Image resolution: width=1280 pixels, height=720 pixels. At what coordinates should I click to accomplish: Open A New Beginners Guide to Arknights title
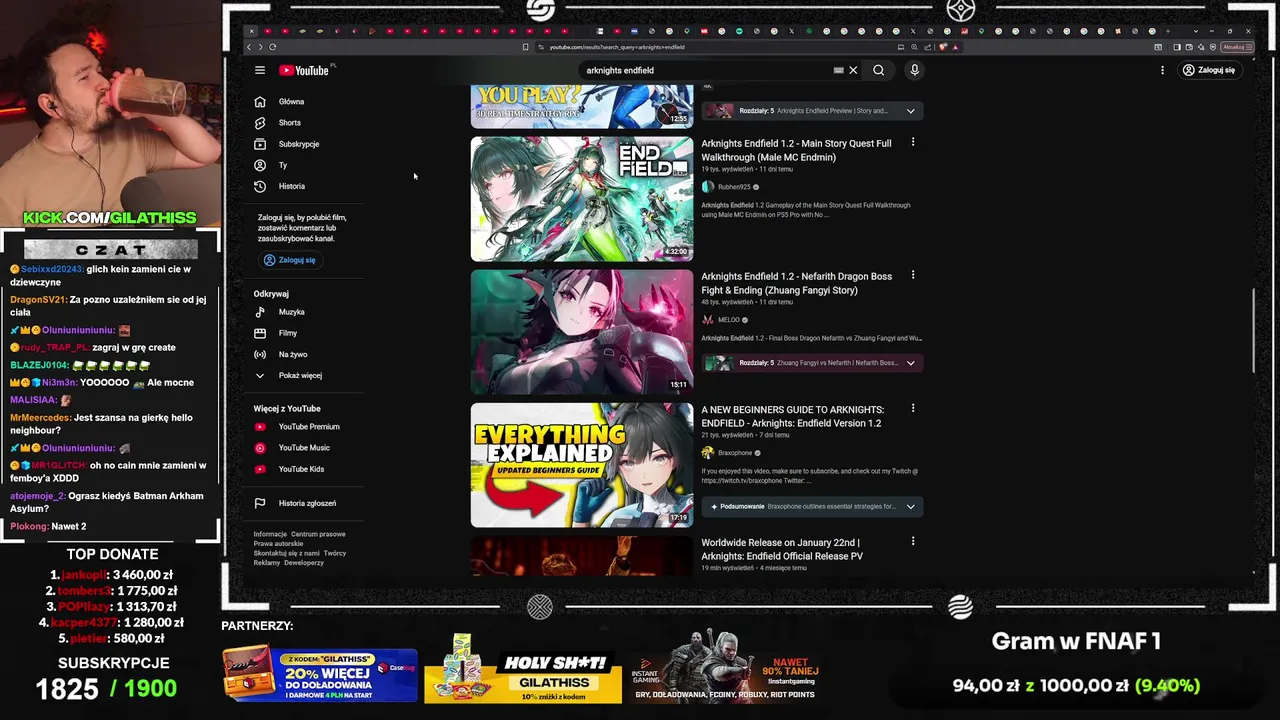point(792,416)
